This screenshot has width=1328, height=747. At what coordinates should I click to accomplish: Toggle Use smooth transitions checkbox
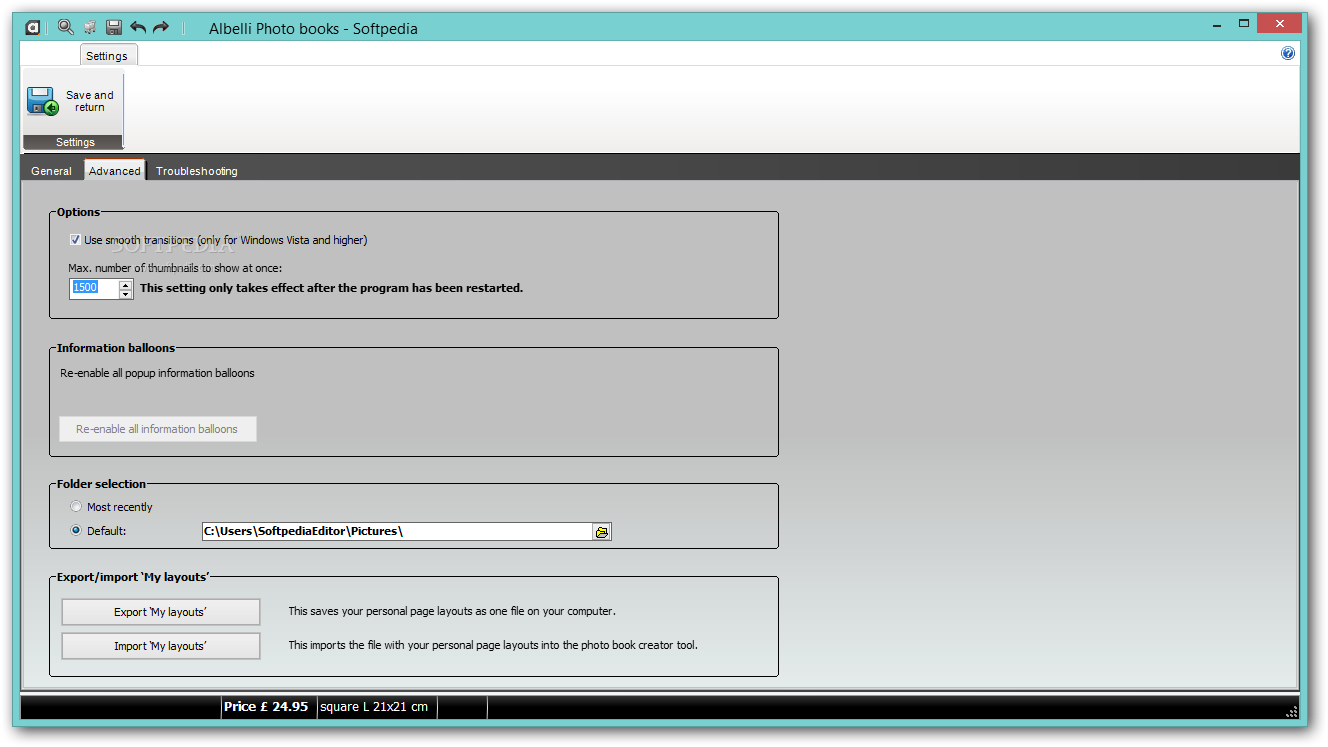pos(75,240)
